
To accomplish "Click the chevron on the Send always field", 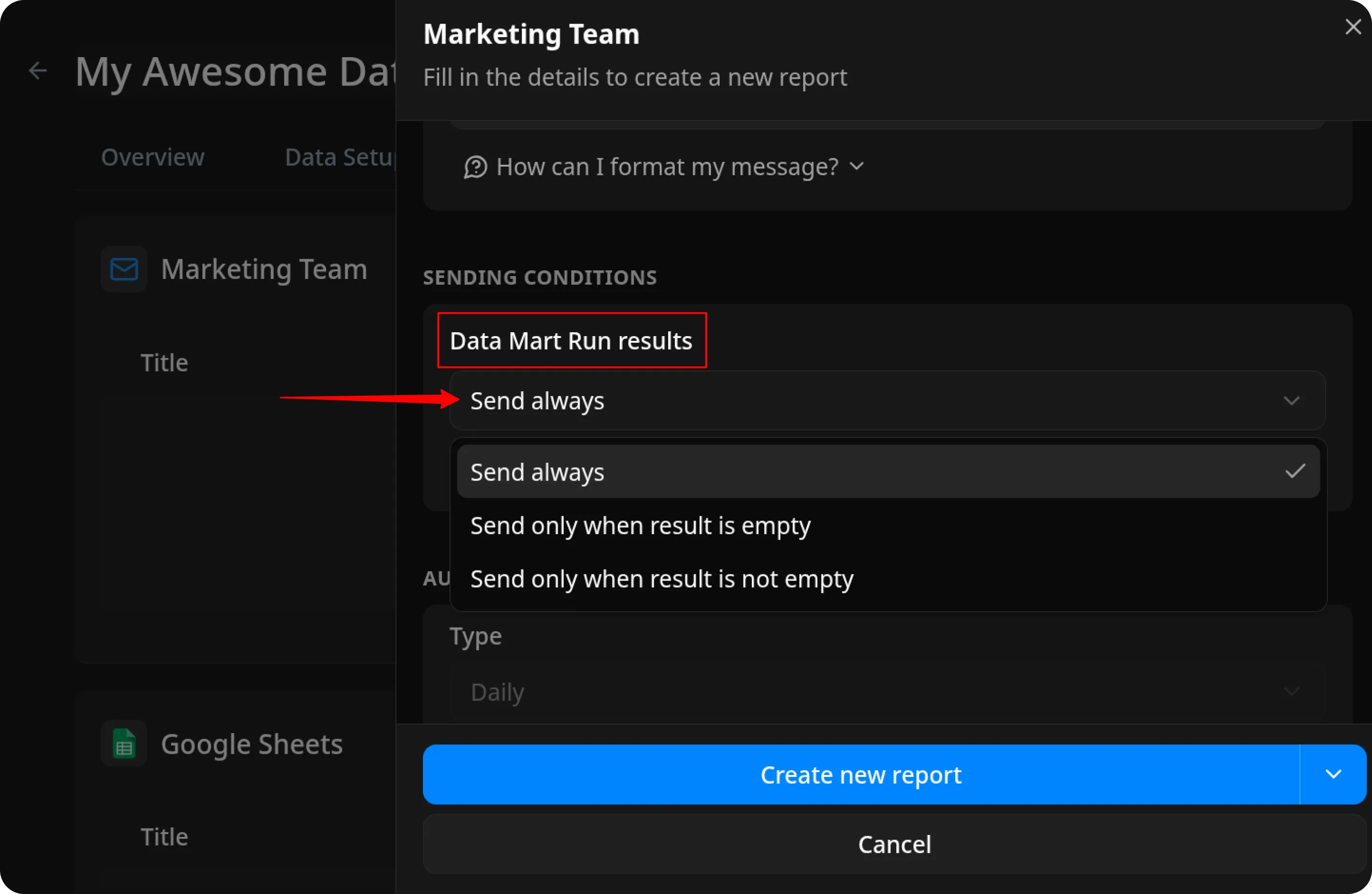I will 1291,400.
